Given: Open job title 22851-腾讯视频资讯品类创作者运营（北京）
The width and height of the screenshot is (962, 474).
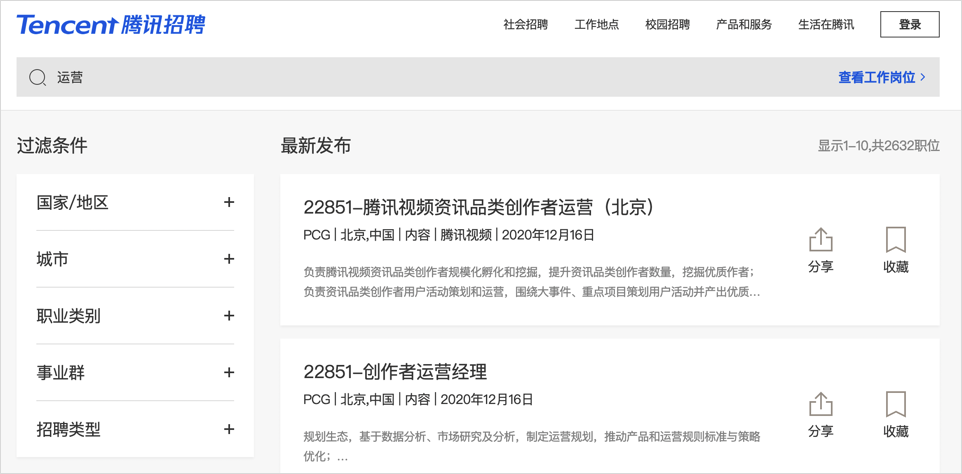Looking at the screenshot, I should (x=479, y=208).
